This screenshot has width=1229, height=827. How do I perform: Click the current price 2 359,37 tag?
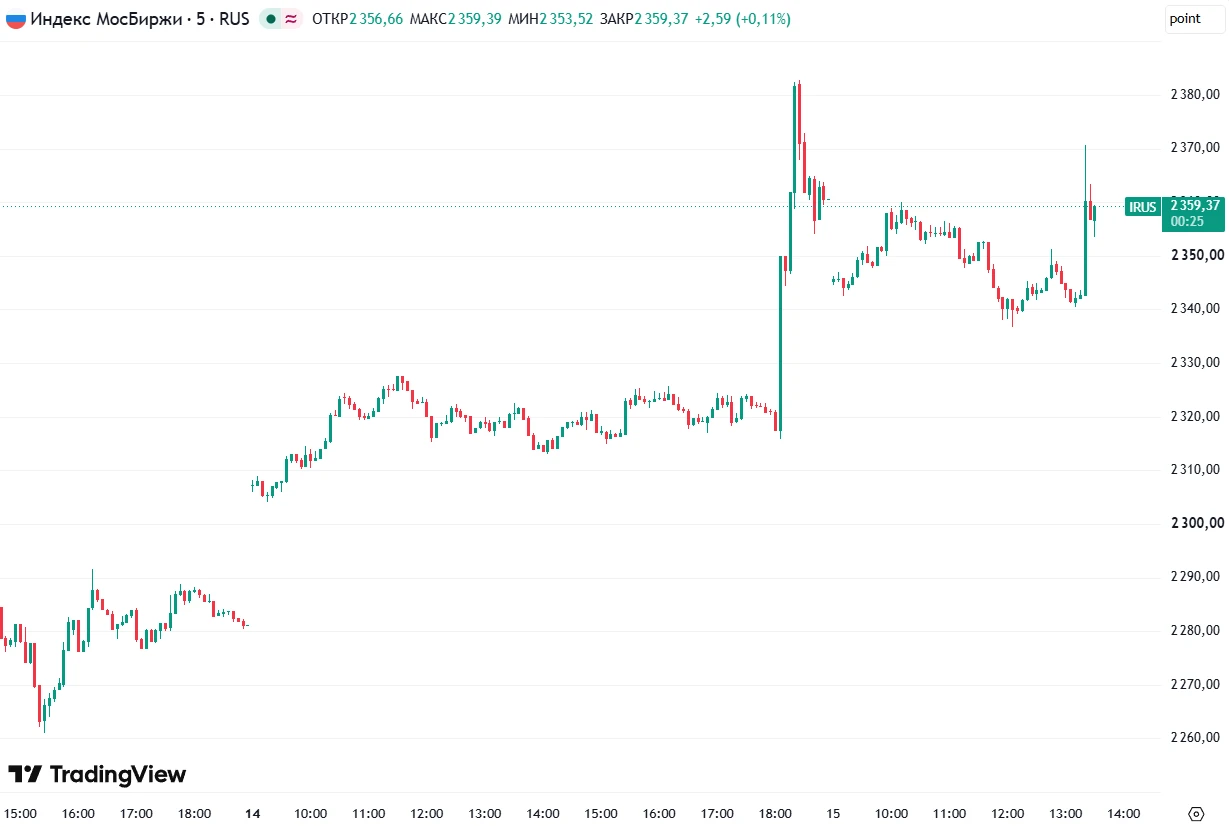1193,205
